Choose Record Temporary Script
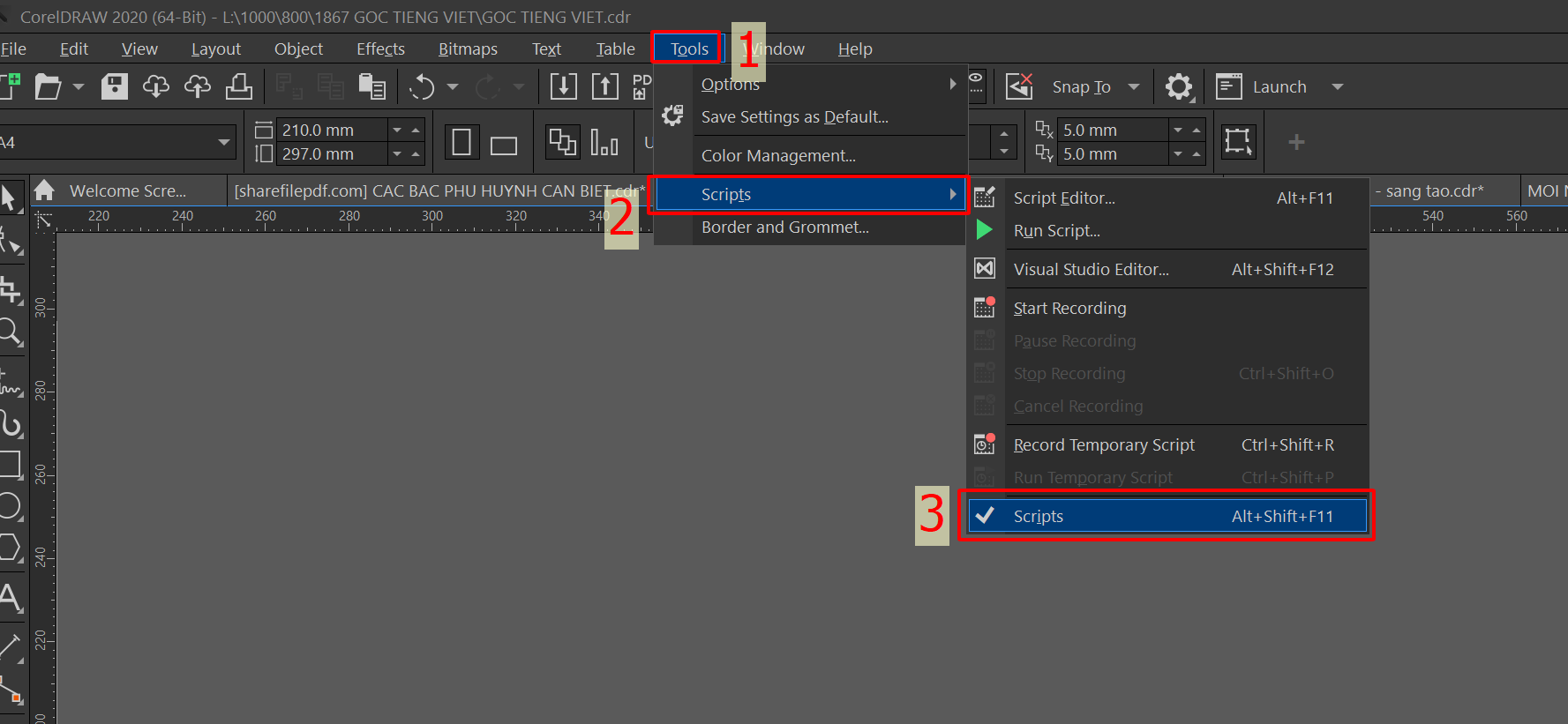Screen dimensions: 1568x724 point(1167,444)
